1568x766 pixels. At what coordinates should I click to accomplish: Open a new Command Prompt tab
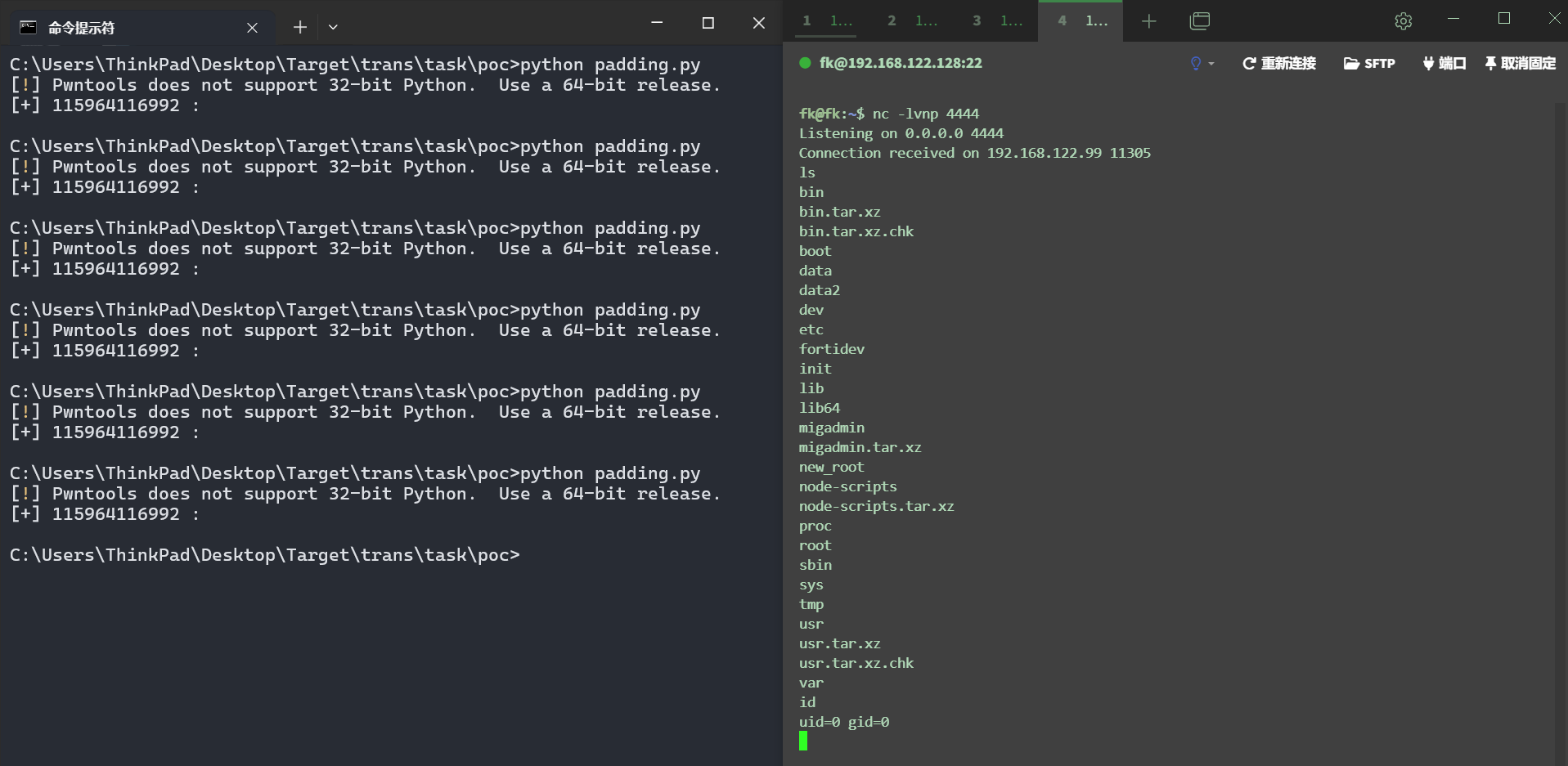[x=300, y=27]
